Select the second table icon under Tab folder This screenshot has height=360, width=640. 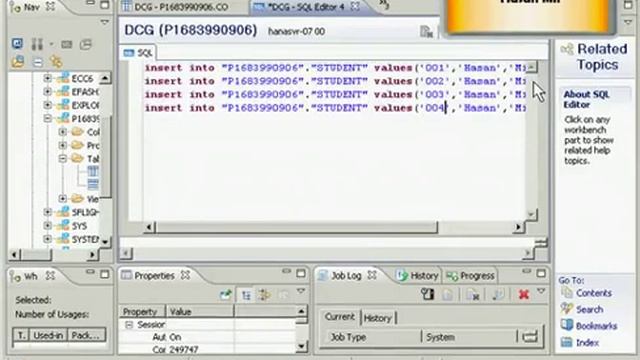(93, 184)
